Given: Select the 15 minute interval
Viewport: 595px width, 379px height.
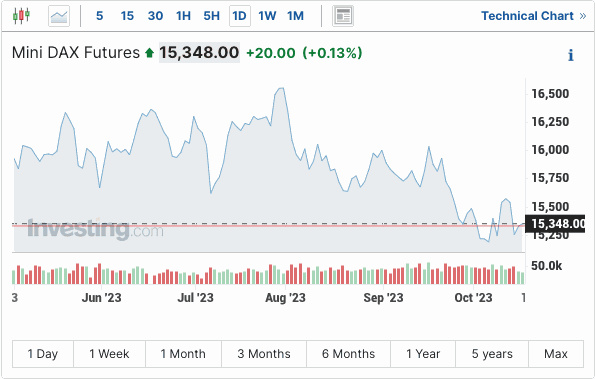Looking at the screenshot, I should click(x=127, y=16).
